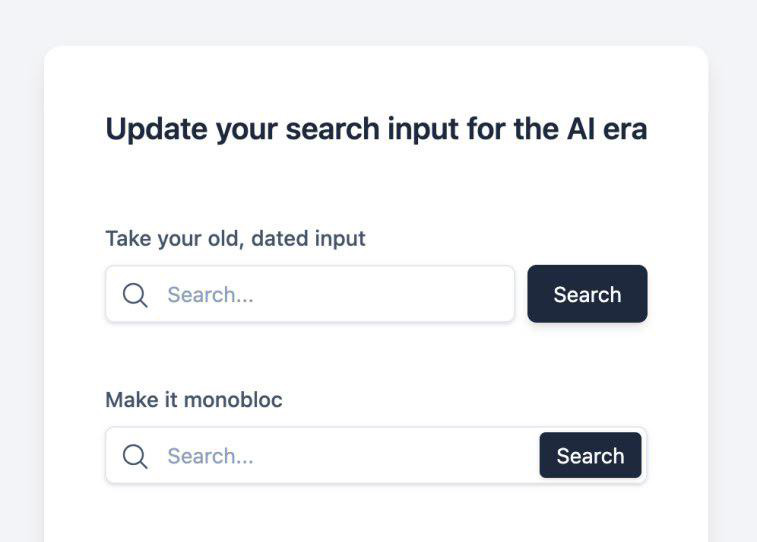Focus the search field under "Take your old, dated input"
The width and height of the screenshot is (757, 542).
coord(330,295)
